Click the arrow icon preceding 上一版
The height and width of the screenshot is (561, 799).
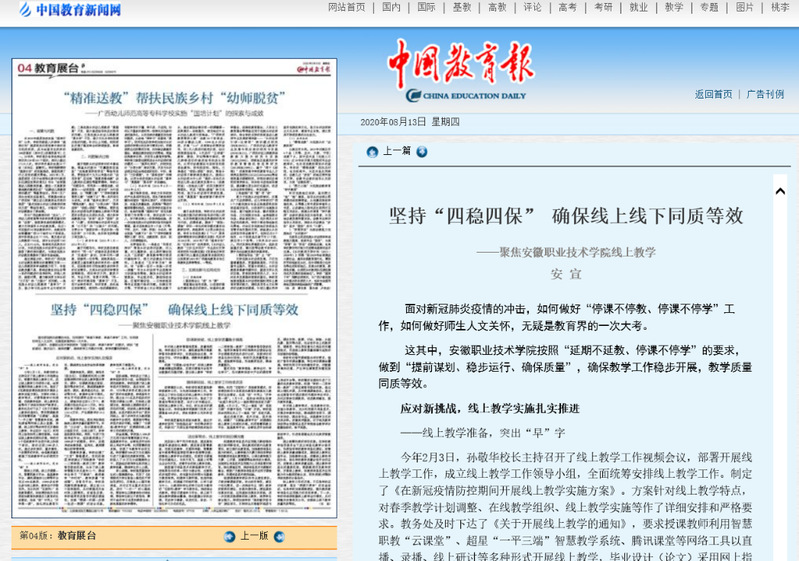[228, 536]
